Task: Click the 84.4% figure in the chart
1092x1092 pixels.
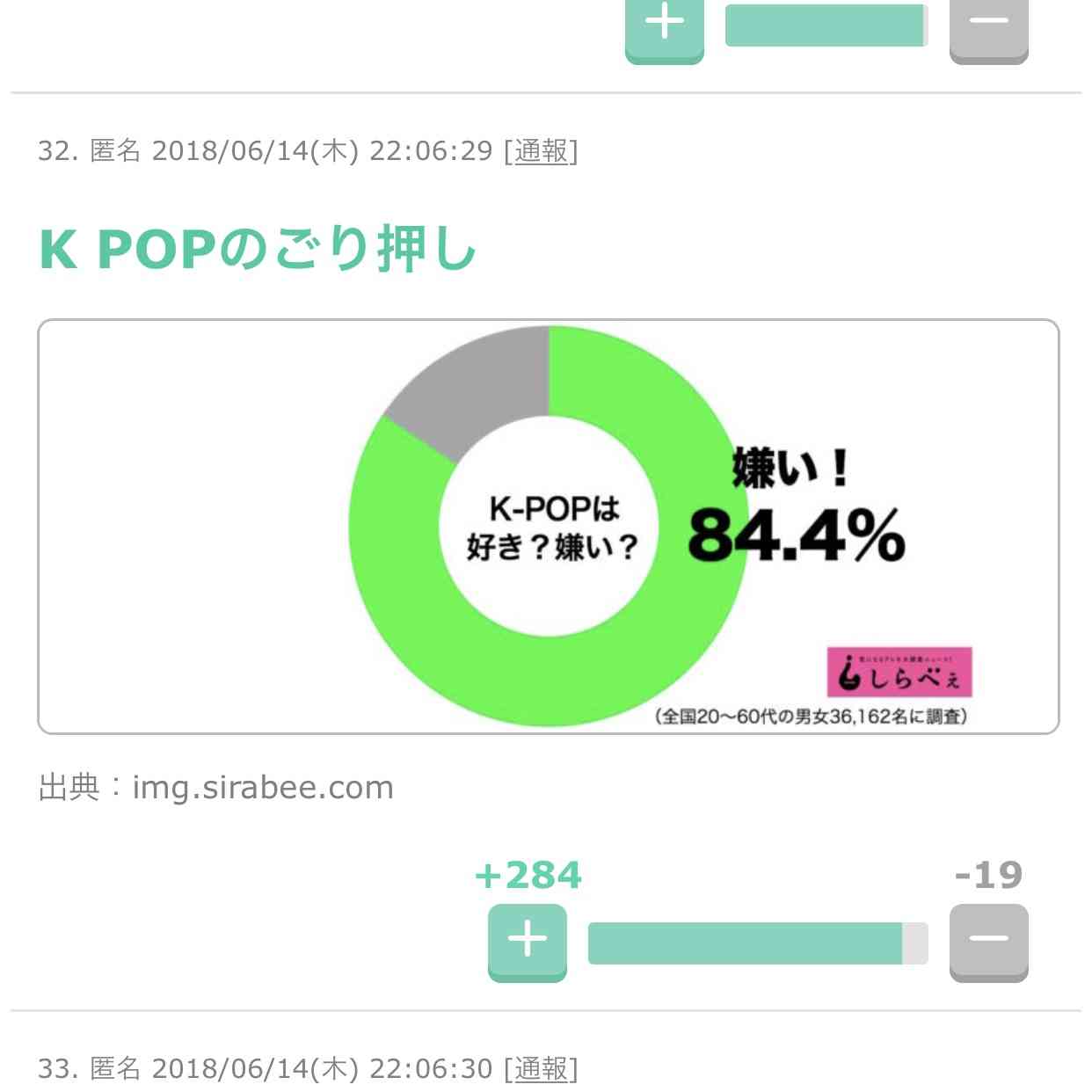Action: pos(797,536)
